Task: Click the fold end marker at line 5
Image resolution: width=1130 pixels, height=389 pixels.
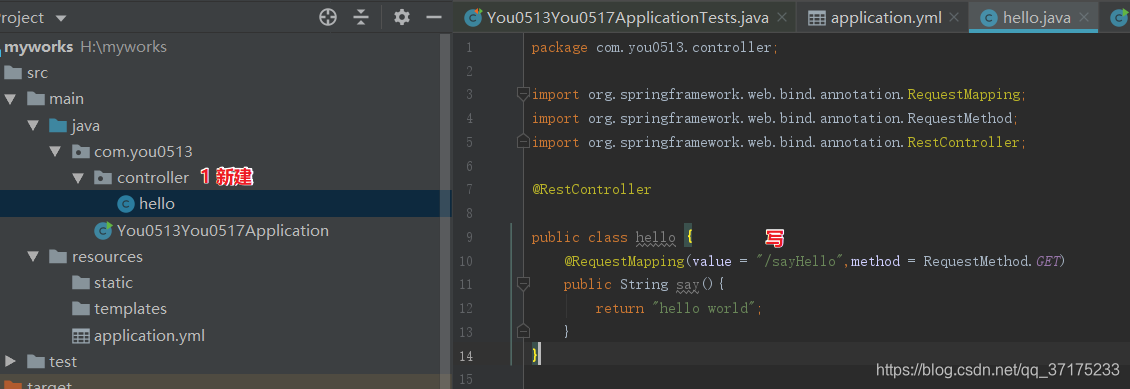Action: 523,142
